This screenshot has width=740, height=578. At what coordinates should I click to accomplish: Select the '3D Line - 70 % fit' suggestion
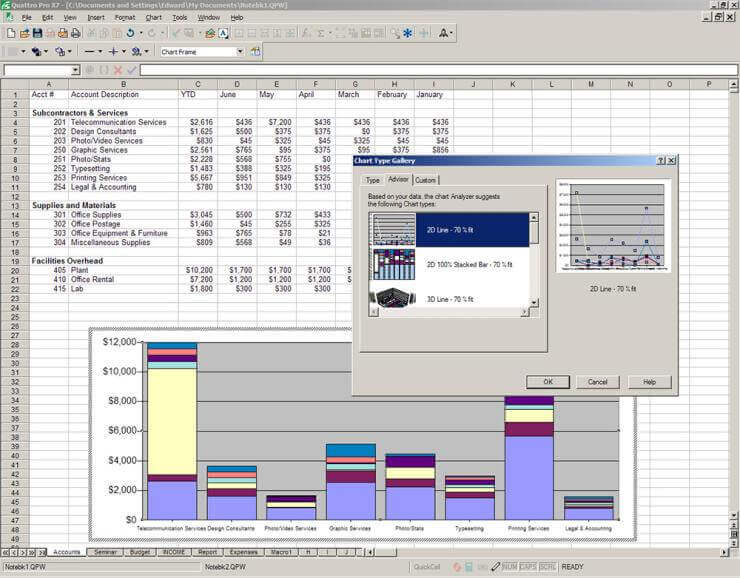point(449,299)
